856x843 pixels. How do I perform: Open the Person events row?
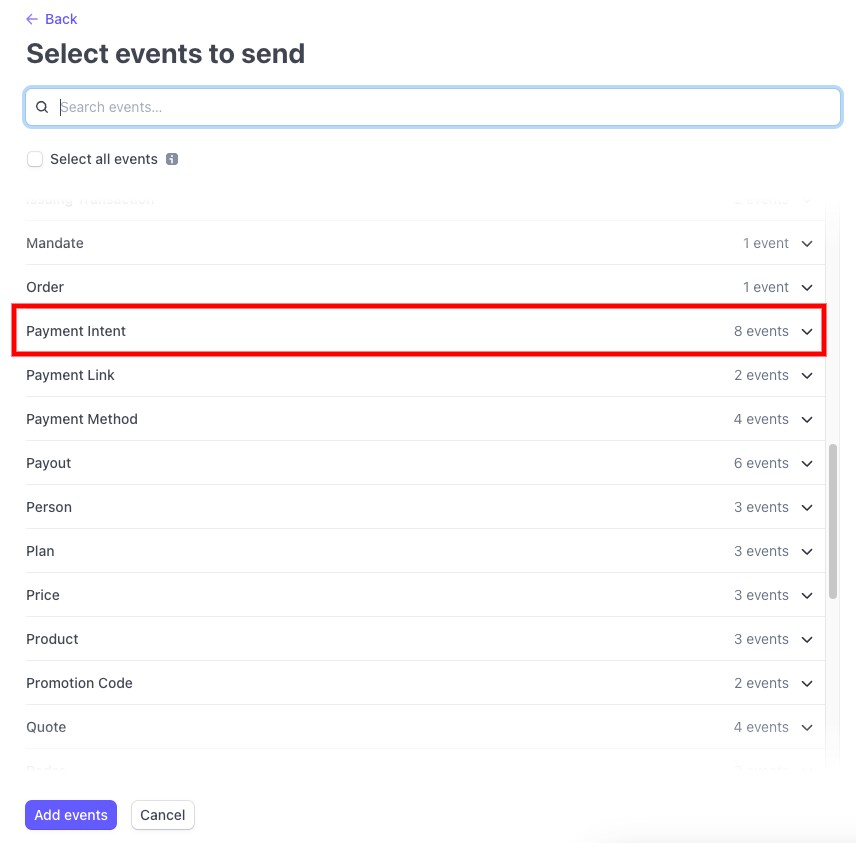(x=425, y=507)
